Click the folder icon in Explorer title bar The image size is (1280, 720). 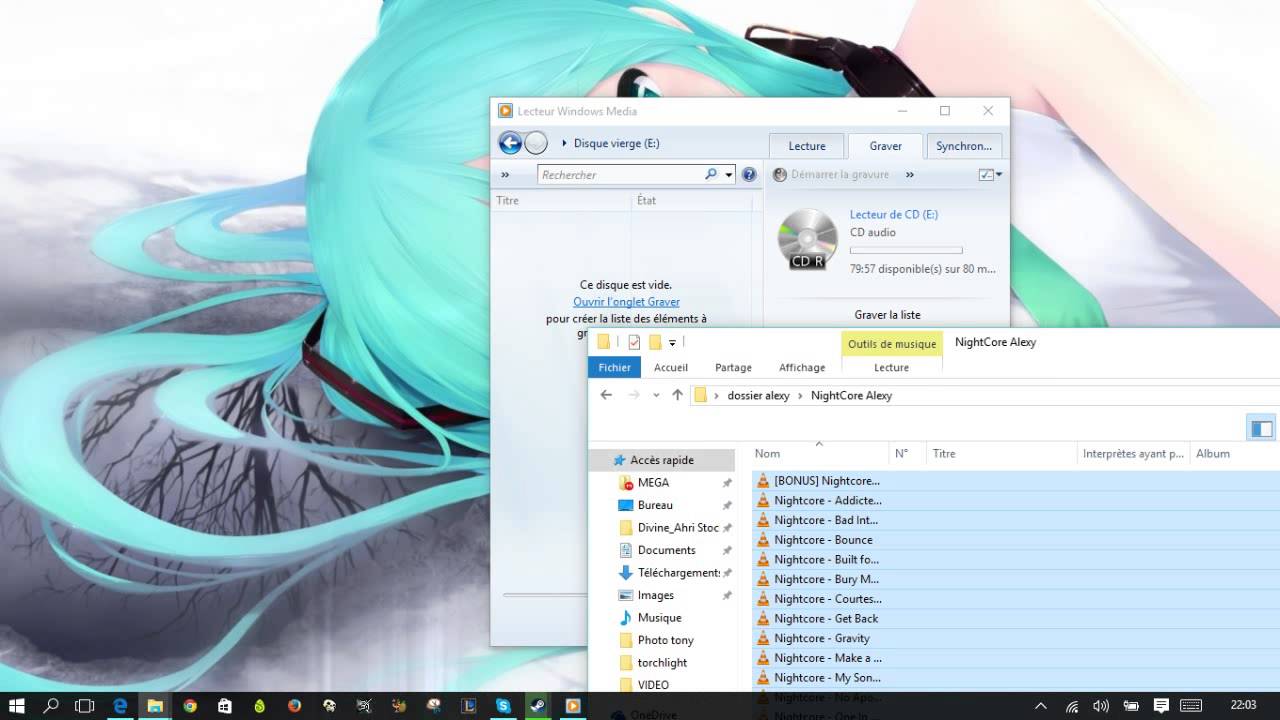[604, 342]
